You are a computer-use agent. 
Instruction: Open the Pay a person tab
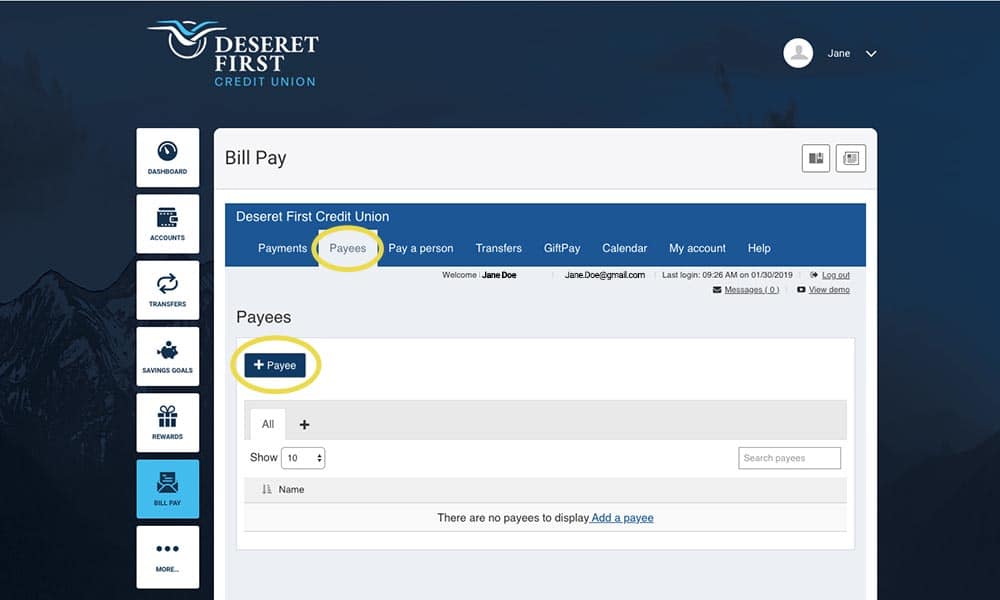[x=421, y=248]
